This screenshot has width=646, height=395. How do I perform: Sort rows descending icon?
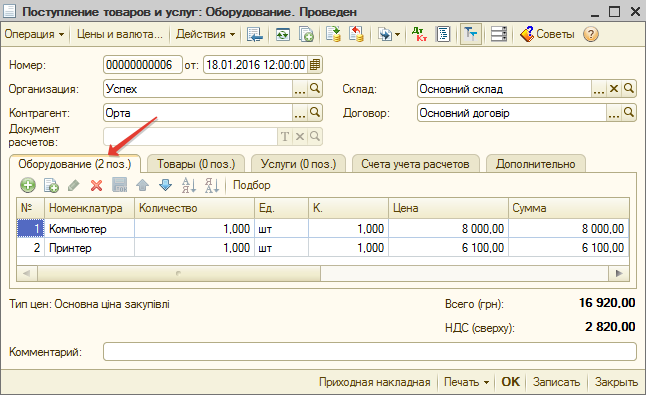[x=212, y=185]
